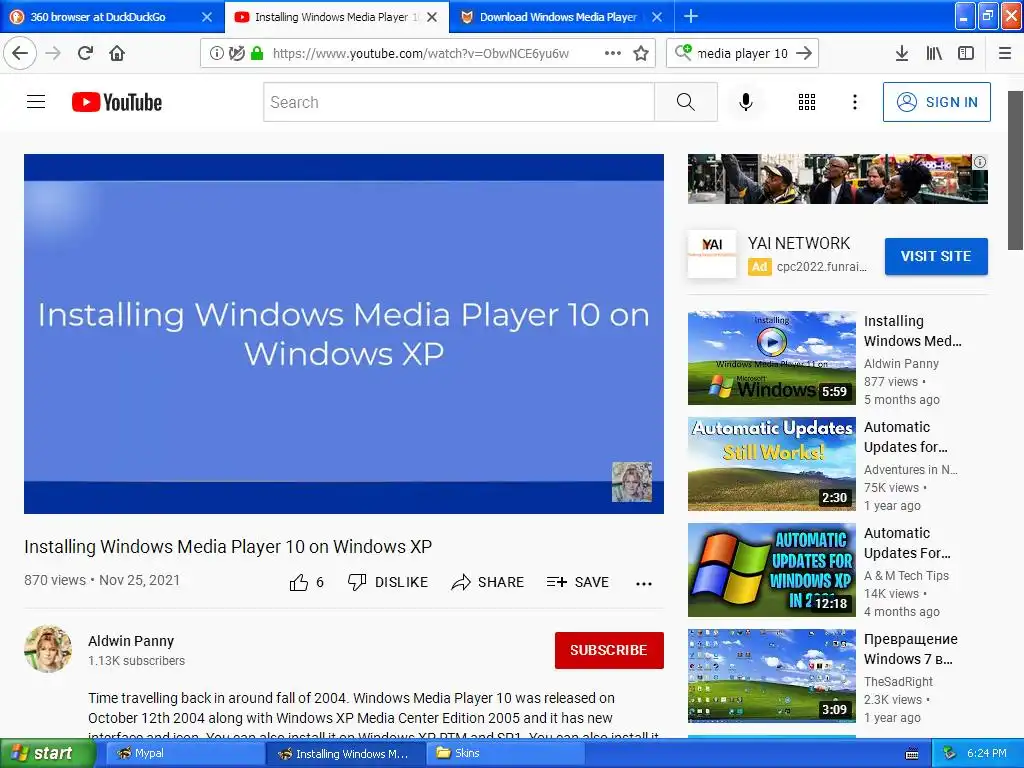
Task: Click the system tray clock showing 6:24 PM
Action: pyautogui.click(x=987, y=754)
